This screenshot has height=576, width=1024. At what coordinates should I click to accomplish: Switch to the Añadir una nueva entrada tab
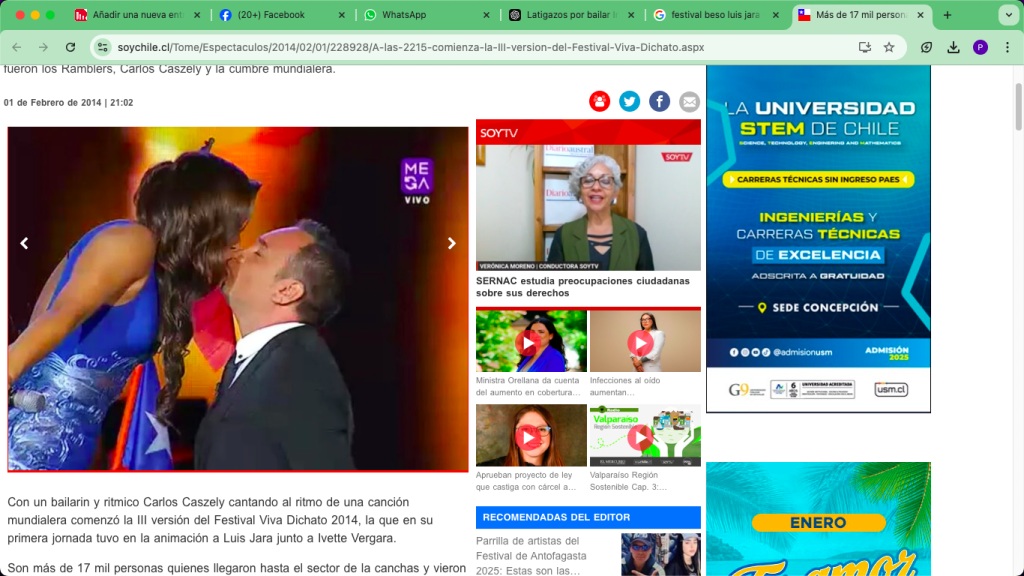pos(138,15)
